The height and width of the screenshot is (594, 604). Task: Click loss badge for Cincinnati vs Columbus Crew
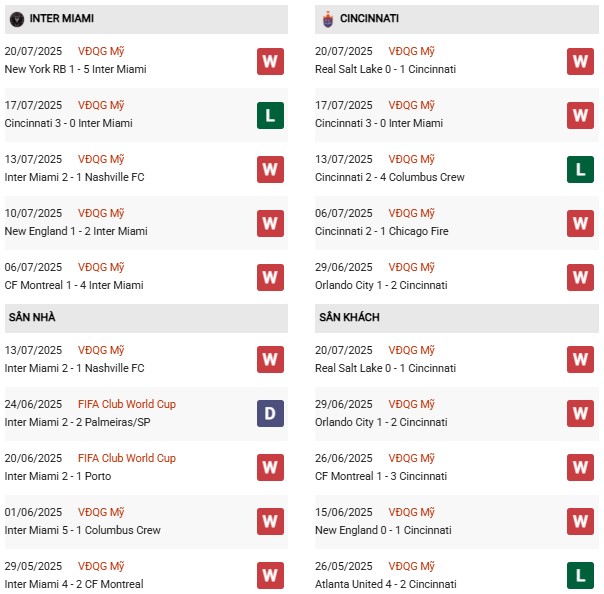click(580, 169)
